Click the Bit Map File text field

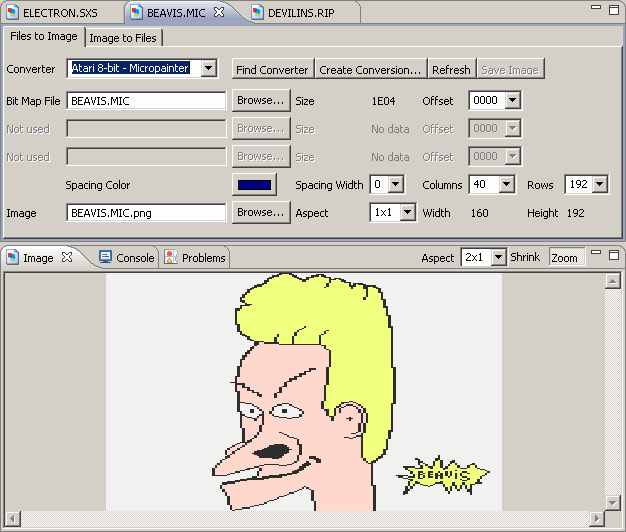point(146,101)
